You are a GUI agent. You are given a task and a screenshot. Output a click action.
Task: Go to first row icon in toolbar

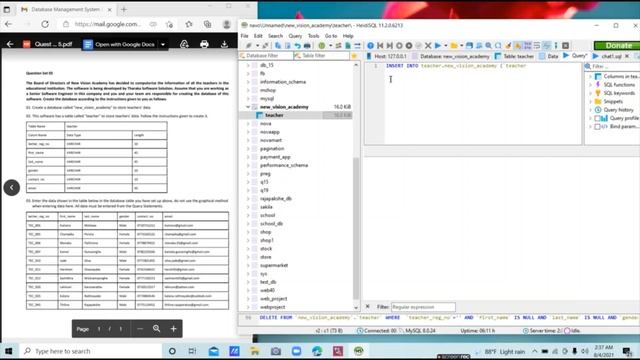click(x=380, y=46)
